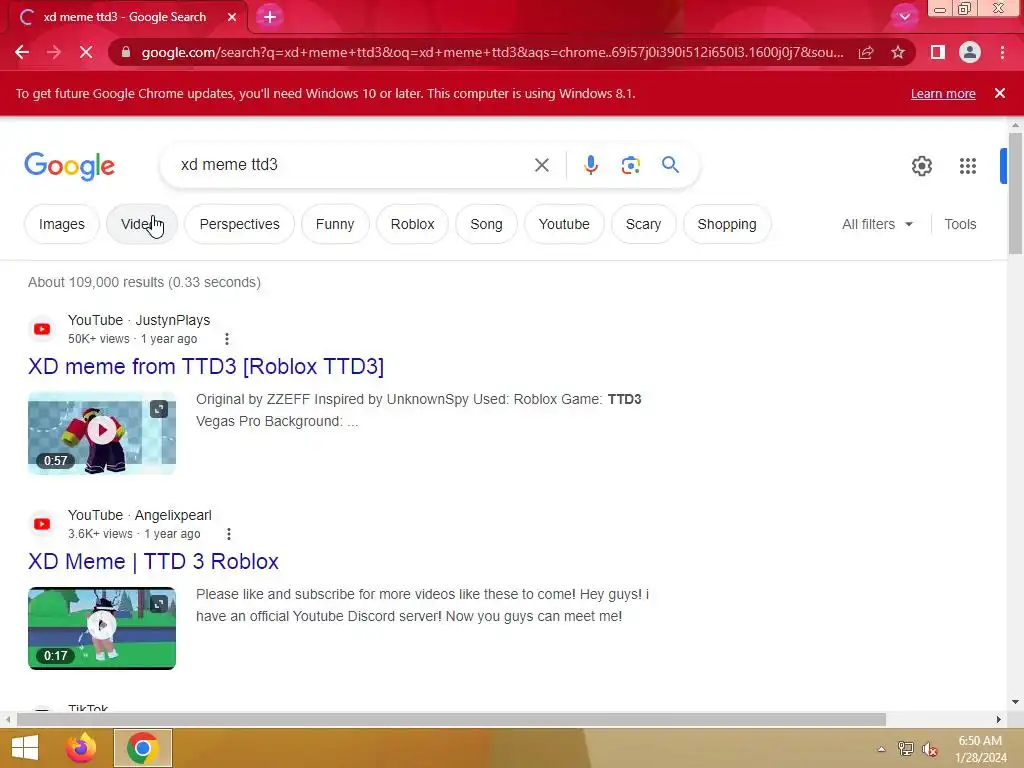Screen dimensions: 1024x768
Task: Select the Perspectives filter chip
Action: click(239, 224)
